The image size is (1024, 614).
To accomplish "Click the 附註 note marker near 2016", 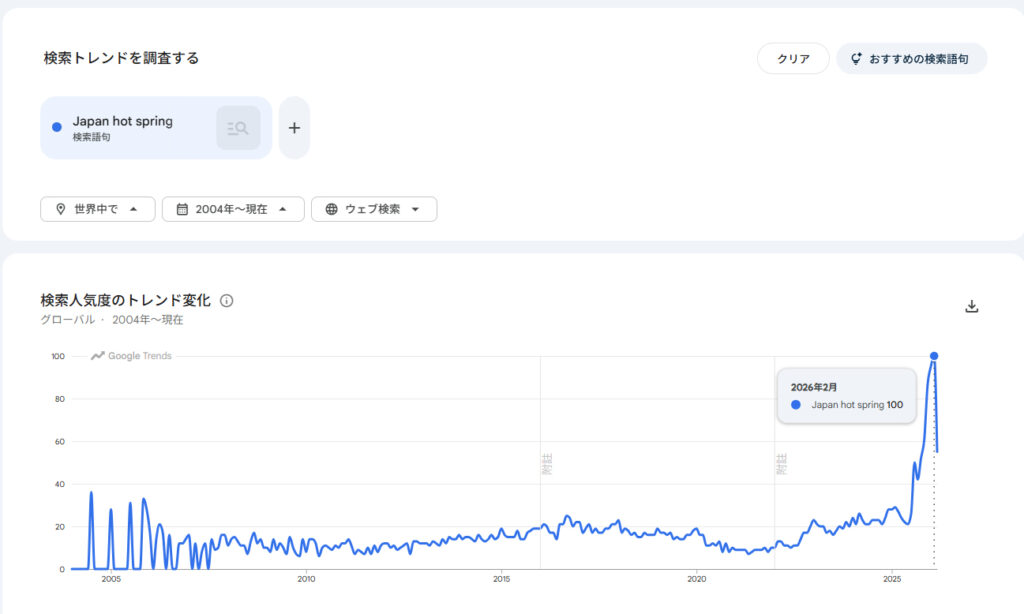I will [x=547, y=464].
